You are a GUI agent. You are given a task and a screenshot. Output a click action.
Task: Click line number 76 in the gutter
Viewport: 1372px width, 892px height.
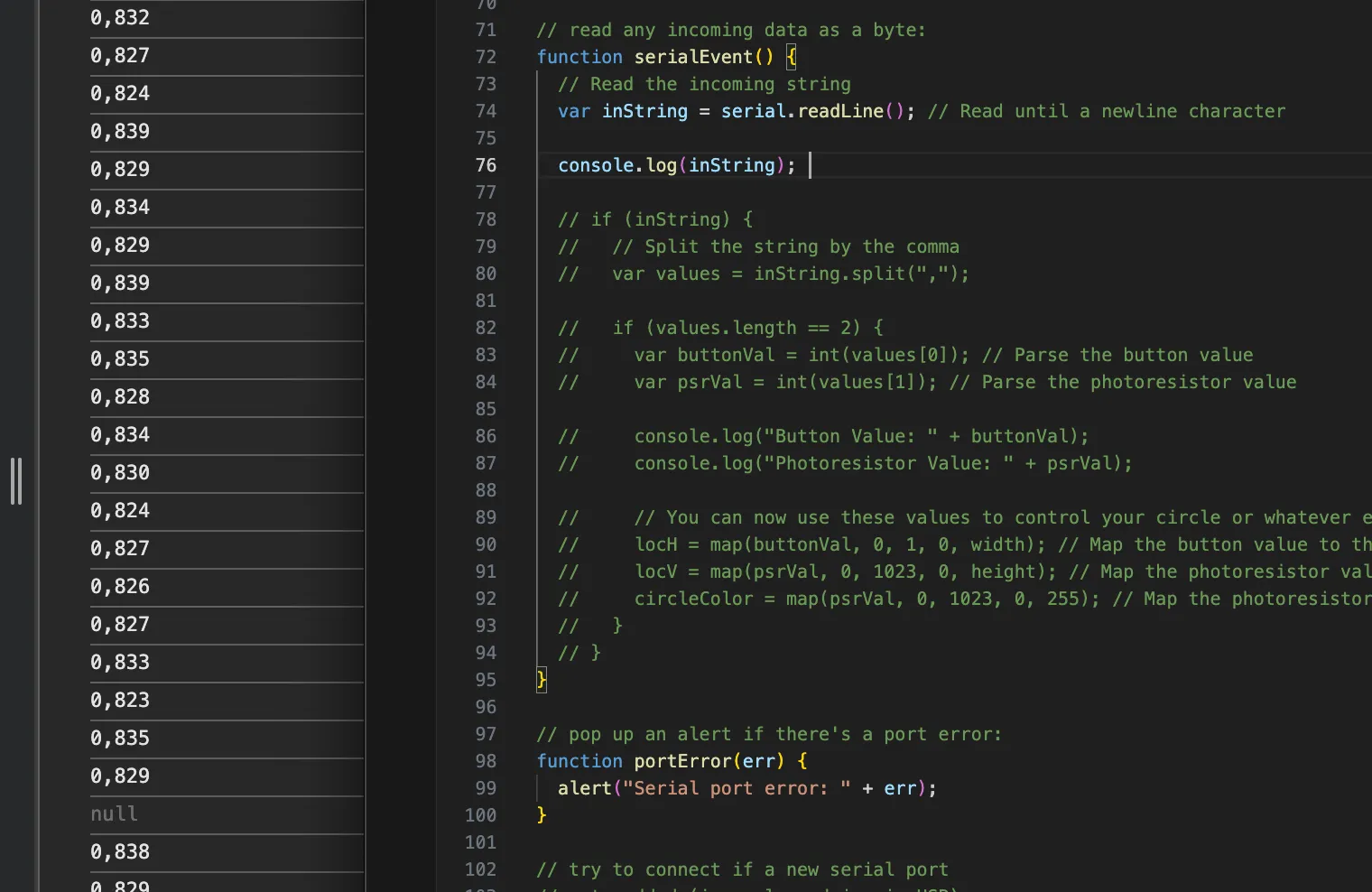pyautogui.click(x=486, y=165)
